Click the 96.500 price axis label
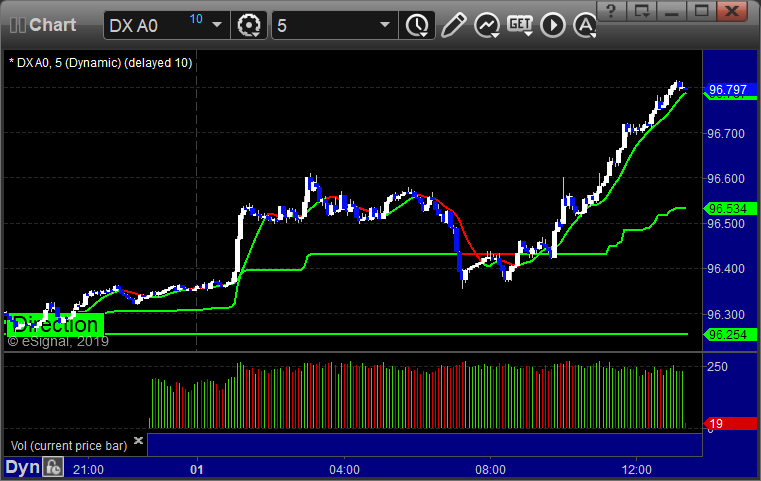 (726, 224)
